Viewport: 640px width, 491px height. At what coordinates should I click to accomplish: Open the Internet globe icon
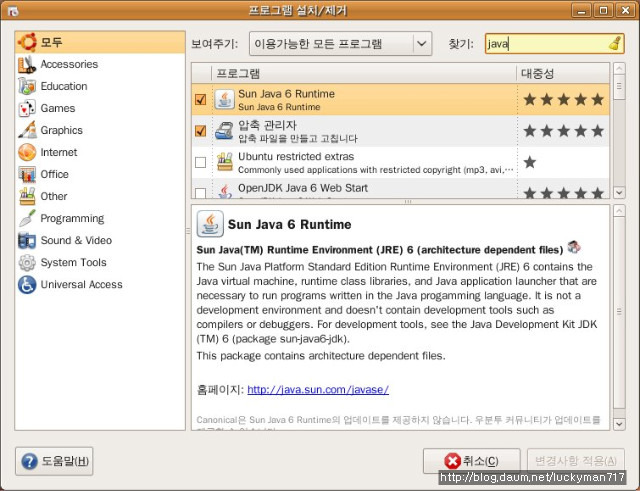pos(27,152)
